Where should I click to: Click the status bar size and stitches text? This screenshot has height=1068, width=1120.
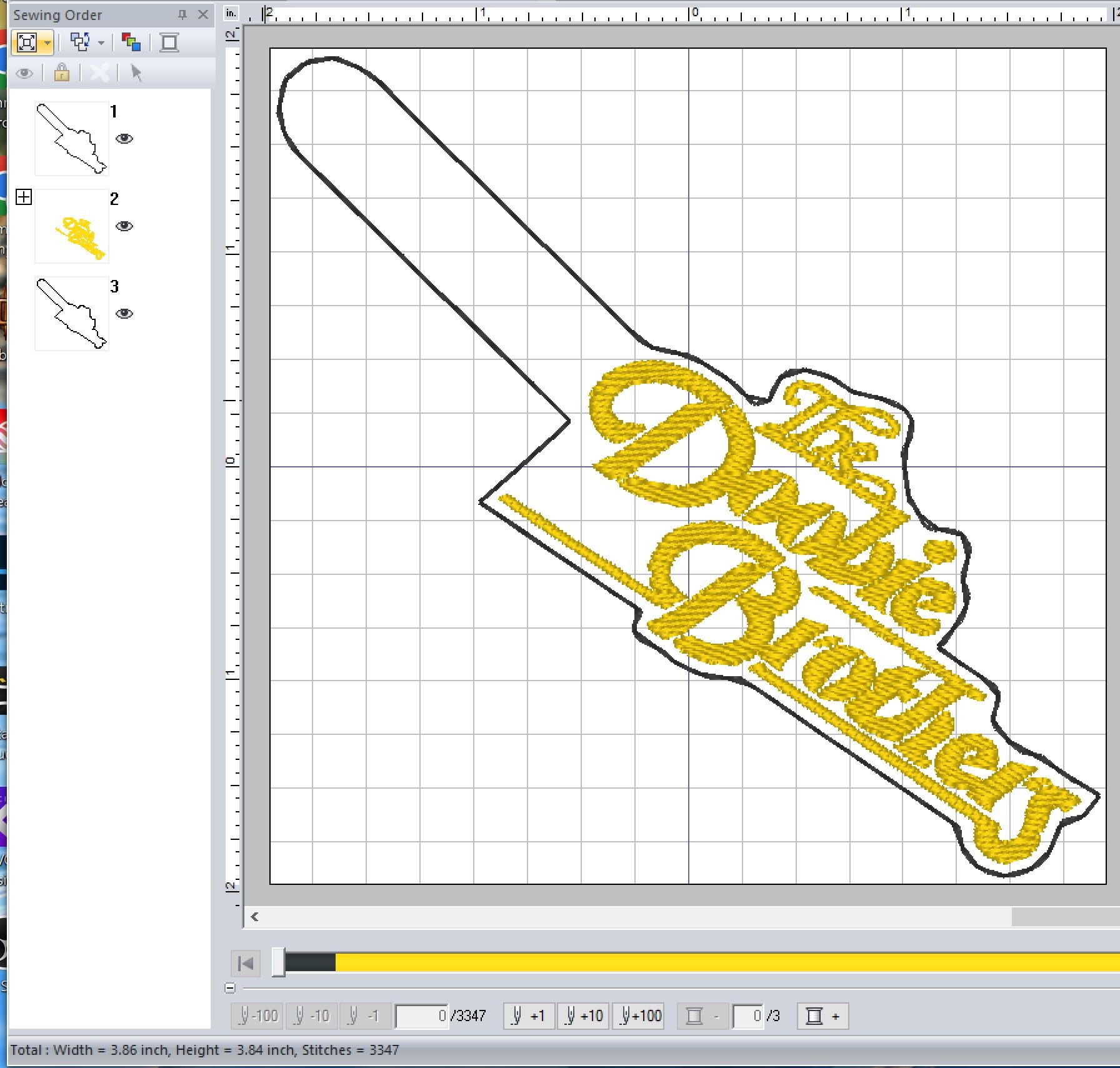pos(204,1050)
